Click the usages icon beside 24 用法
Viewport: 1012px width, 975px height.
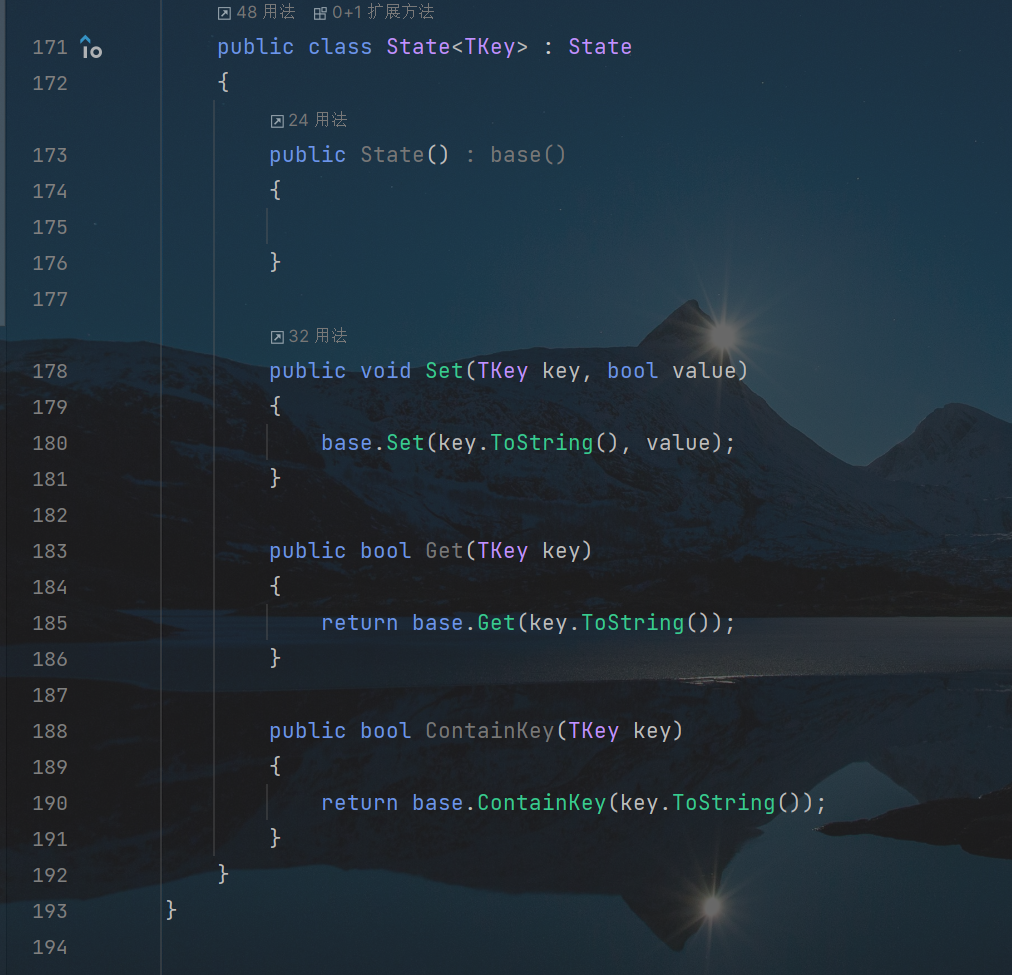click(x=277, y=121)
